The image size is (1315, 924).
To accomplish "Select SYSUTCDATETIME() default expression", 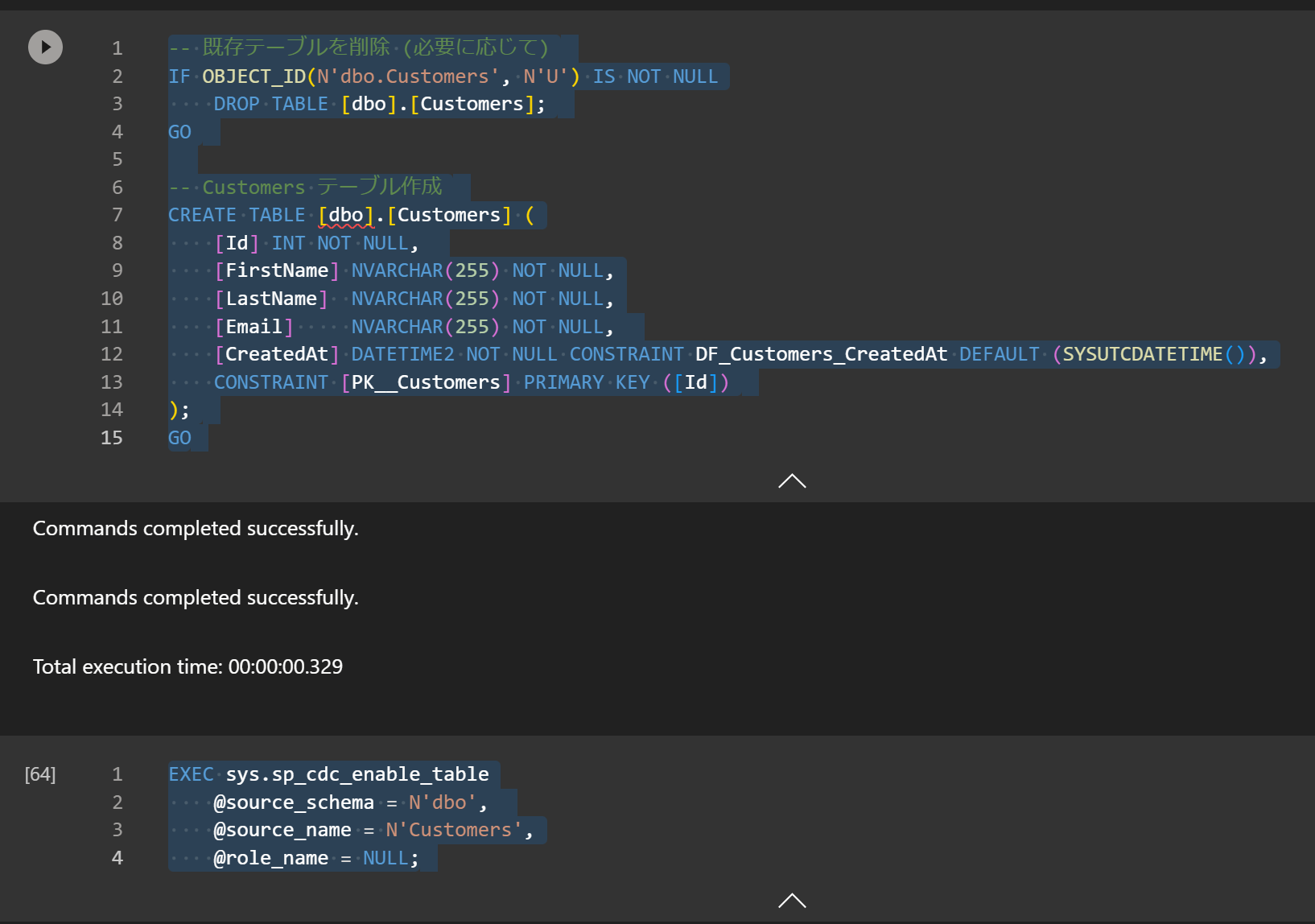I will click(x=1154, y=354).
